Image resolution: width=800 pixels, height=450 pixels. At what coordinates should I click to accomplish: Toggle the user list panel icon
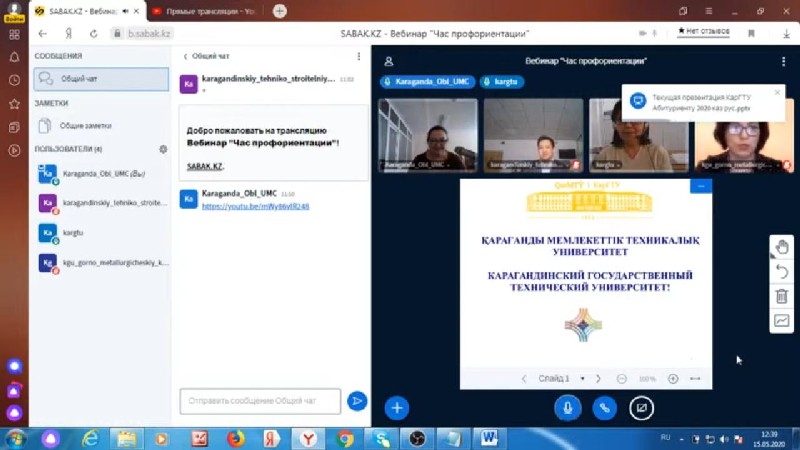(389, 61)
